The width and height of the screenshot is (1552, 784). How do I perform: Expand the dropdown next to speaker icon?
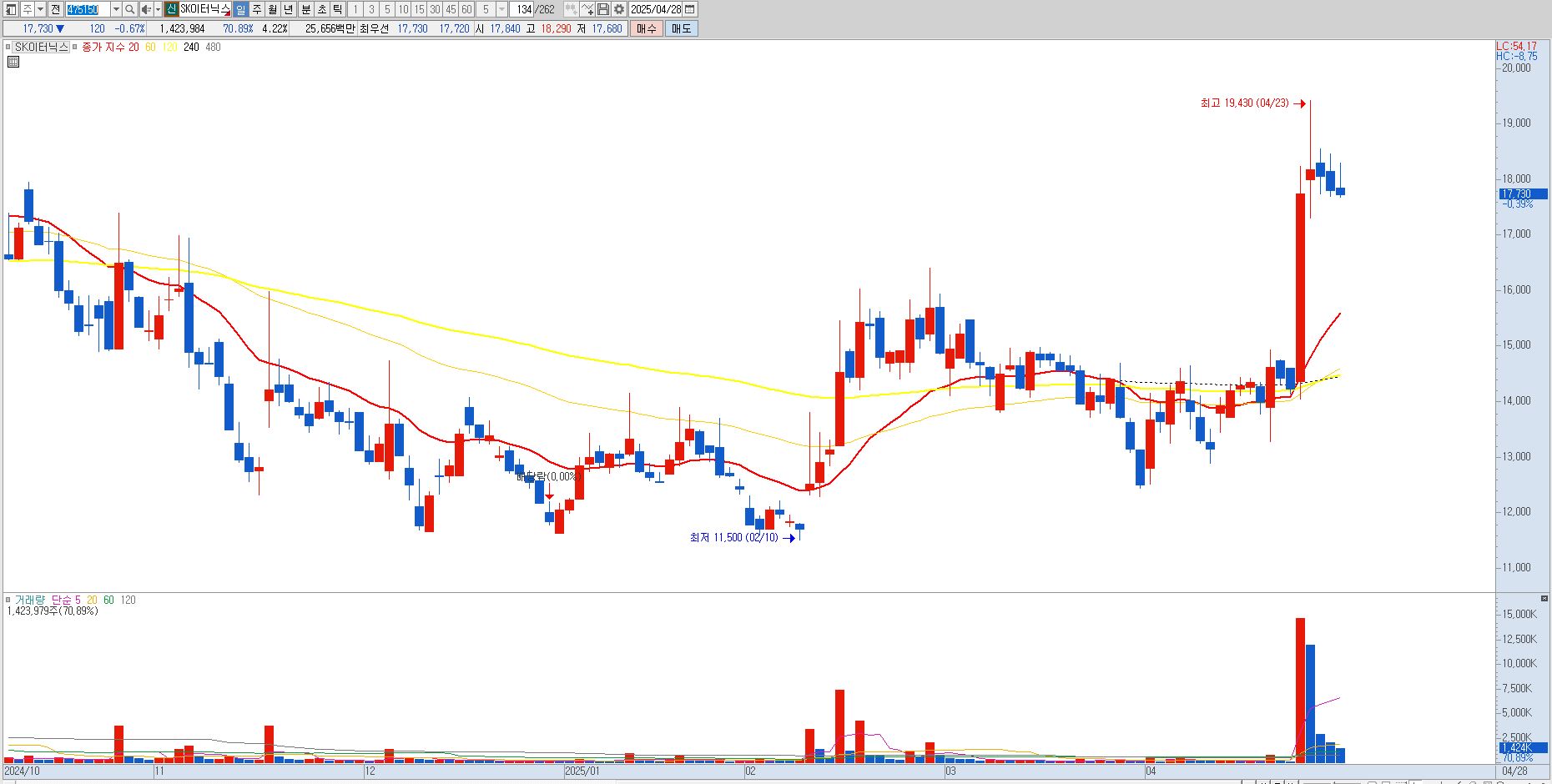[x=158, y=9]
